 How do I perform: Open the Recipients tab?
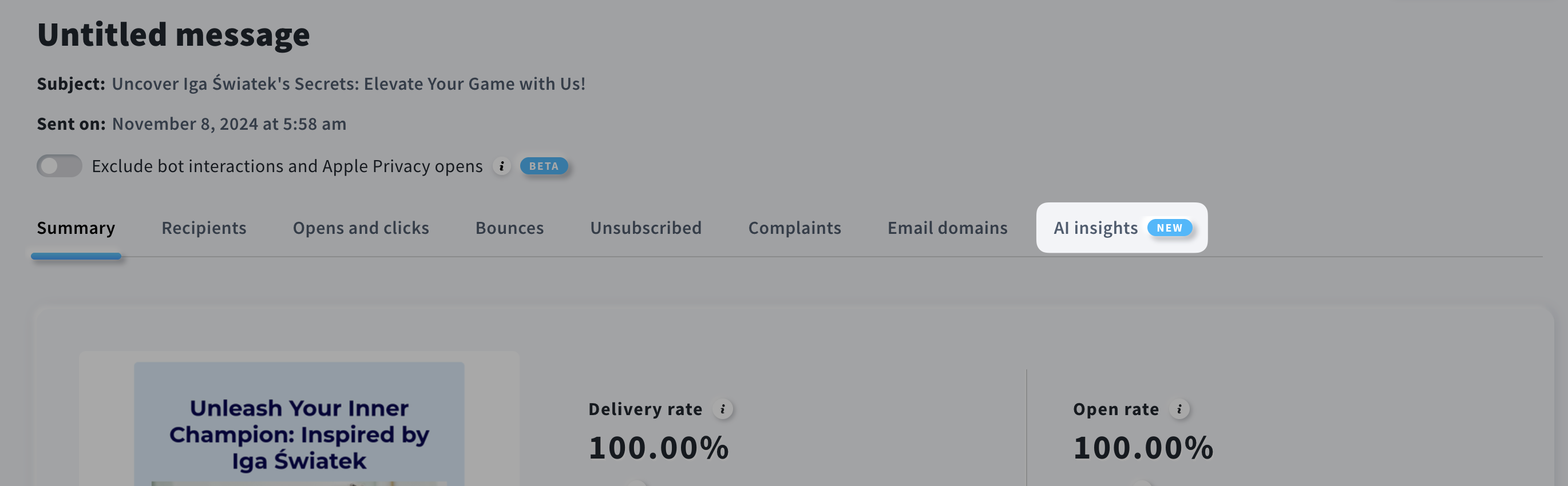coord(204,228)
